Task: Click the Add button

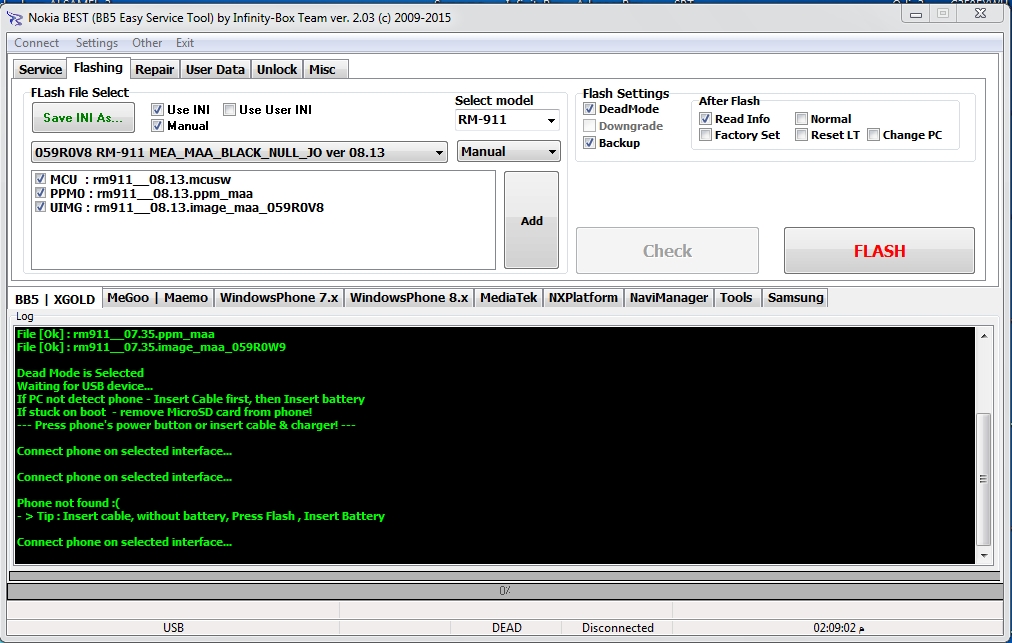Action: click(x=531, y=220)
